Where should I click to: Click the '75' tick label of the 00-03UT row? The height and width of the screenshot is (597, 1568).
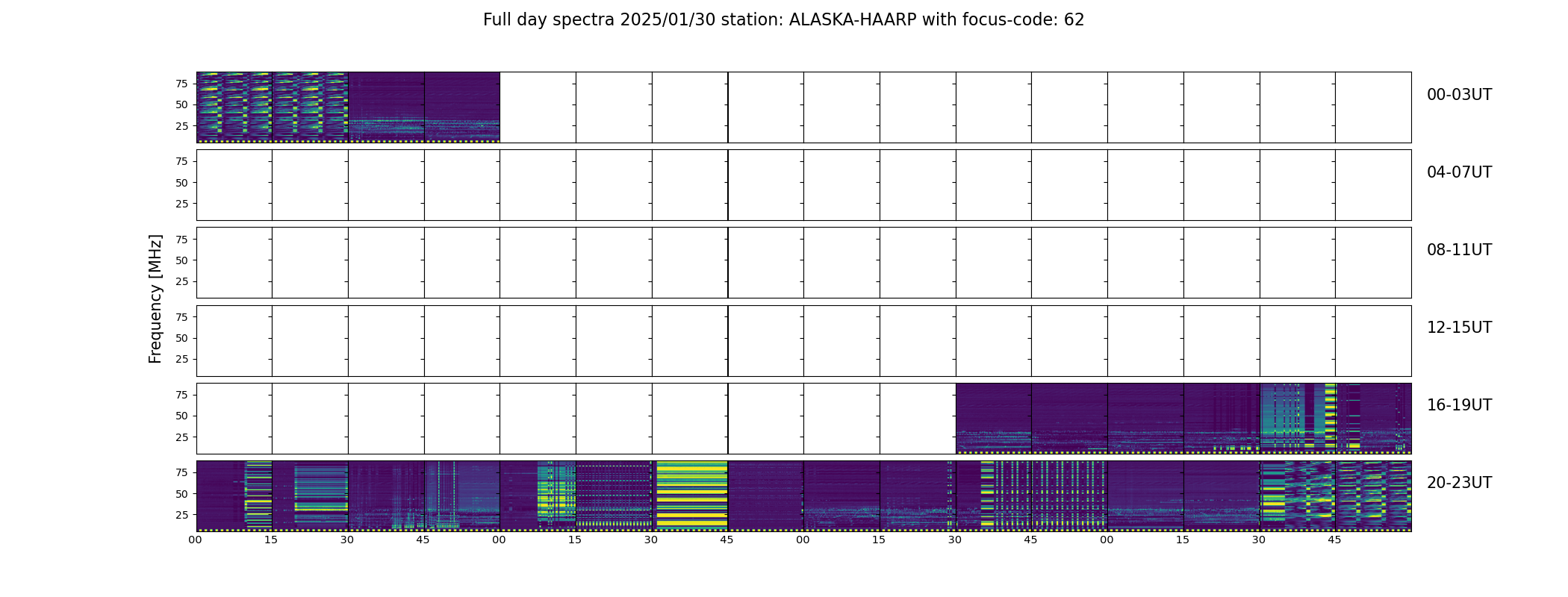181,84
